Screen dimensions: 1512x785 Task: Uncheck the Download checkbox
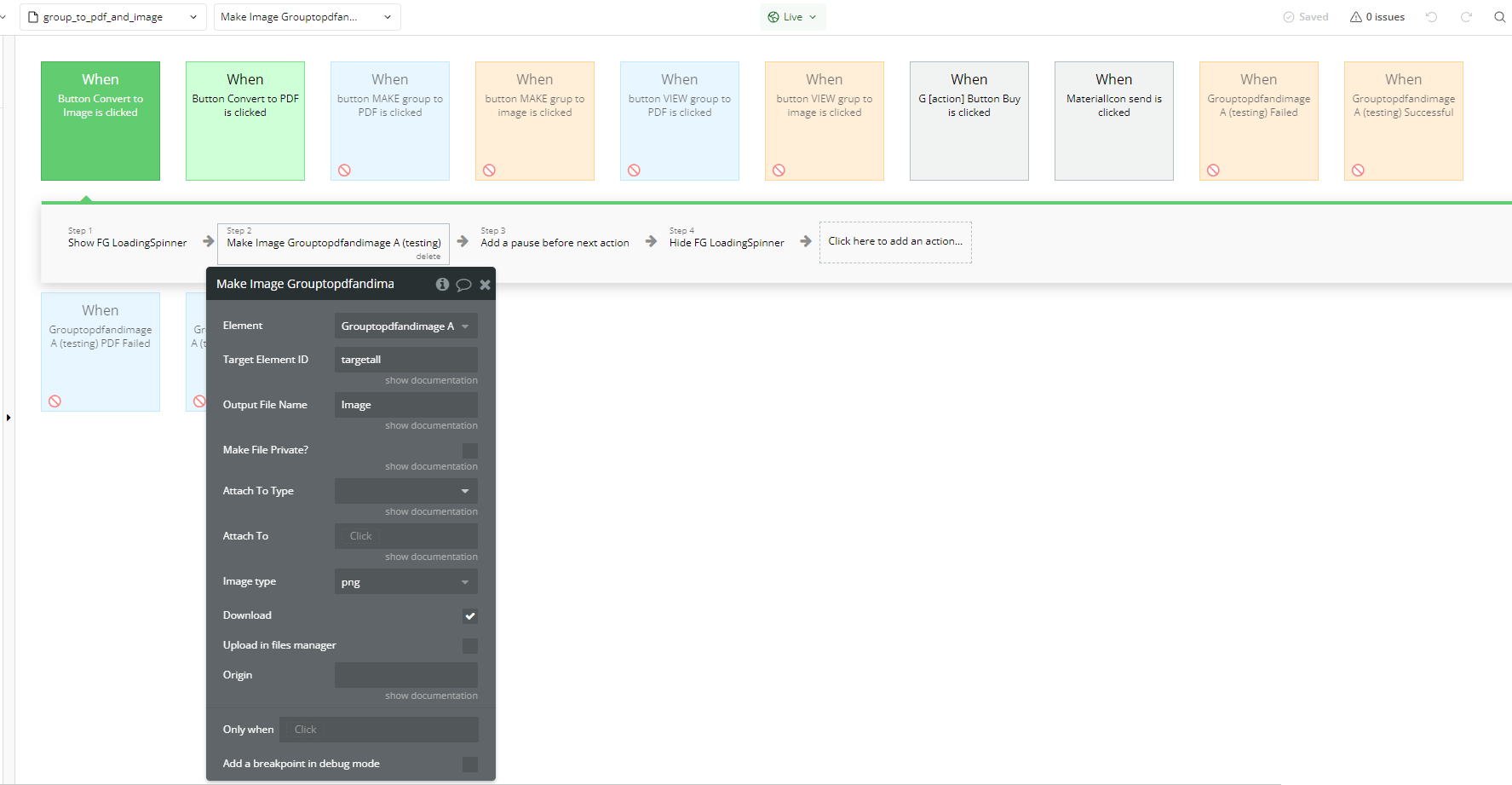469,615
